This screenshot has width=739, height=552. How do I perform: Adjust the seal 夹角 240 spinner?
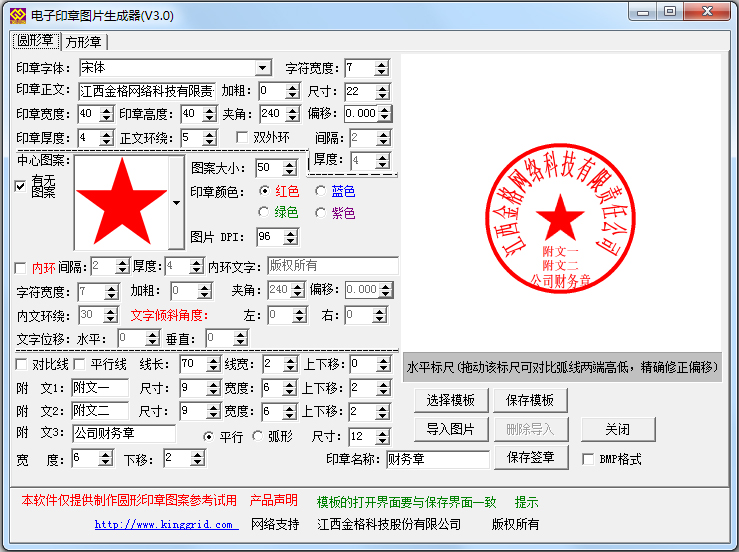[x=293, y=114]
